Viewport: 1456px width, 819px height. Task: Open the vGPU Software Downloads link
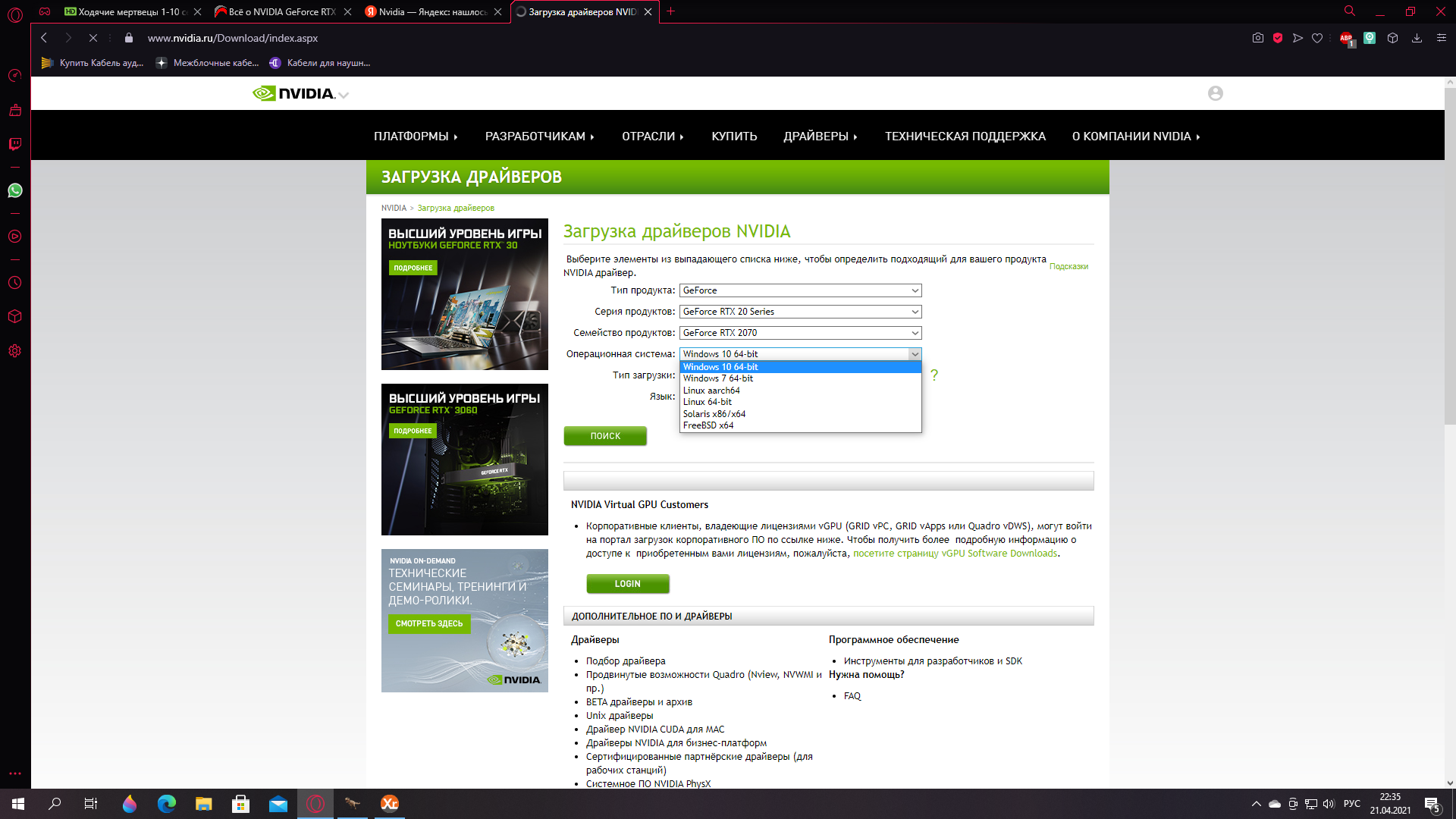coord(955,554)
